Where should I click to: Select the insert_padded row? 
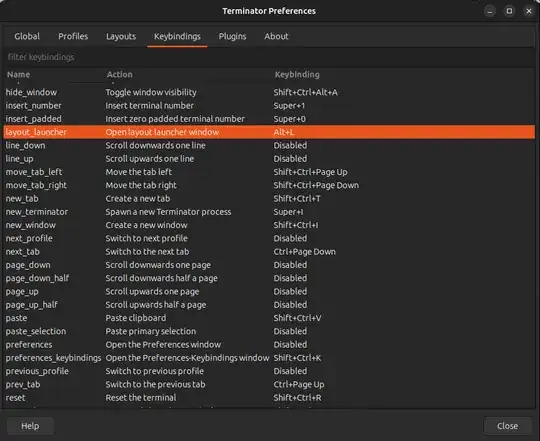coord(269,119)
